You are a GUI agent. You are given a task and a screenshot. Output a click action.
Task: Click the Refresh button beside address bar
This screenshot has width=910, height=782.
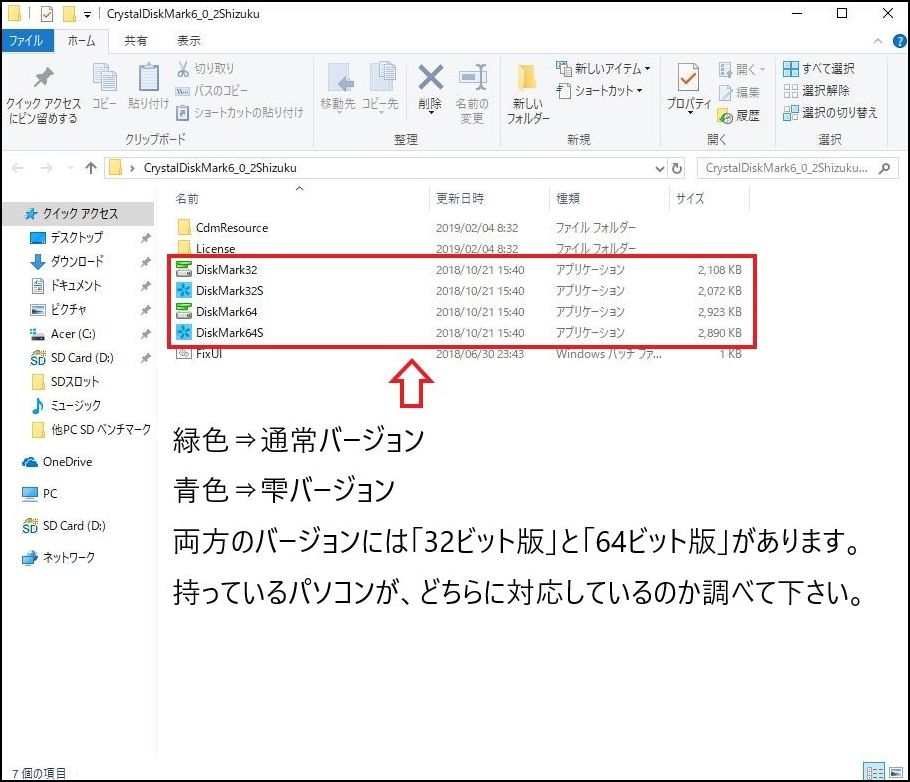pos(677,168)
